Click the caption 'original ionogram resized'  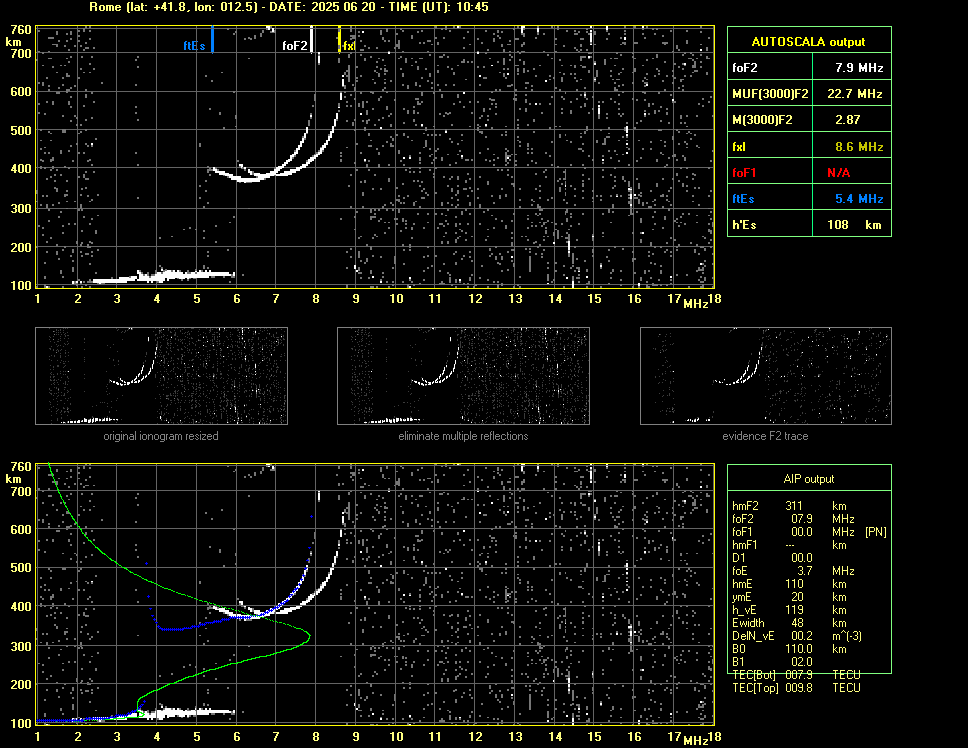click(x=161, y=436)
